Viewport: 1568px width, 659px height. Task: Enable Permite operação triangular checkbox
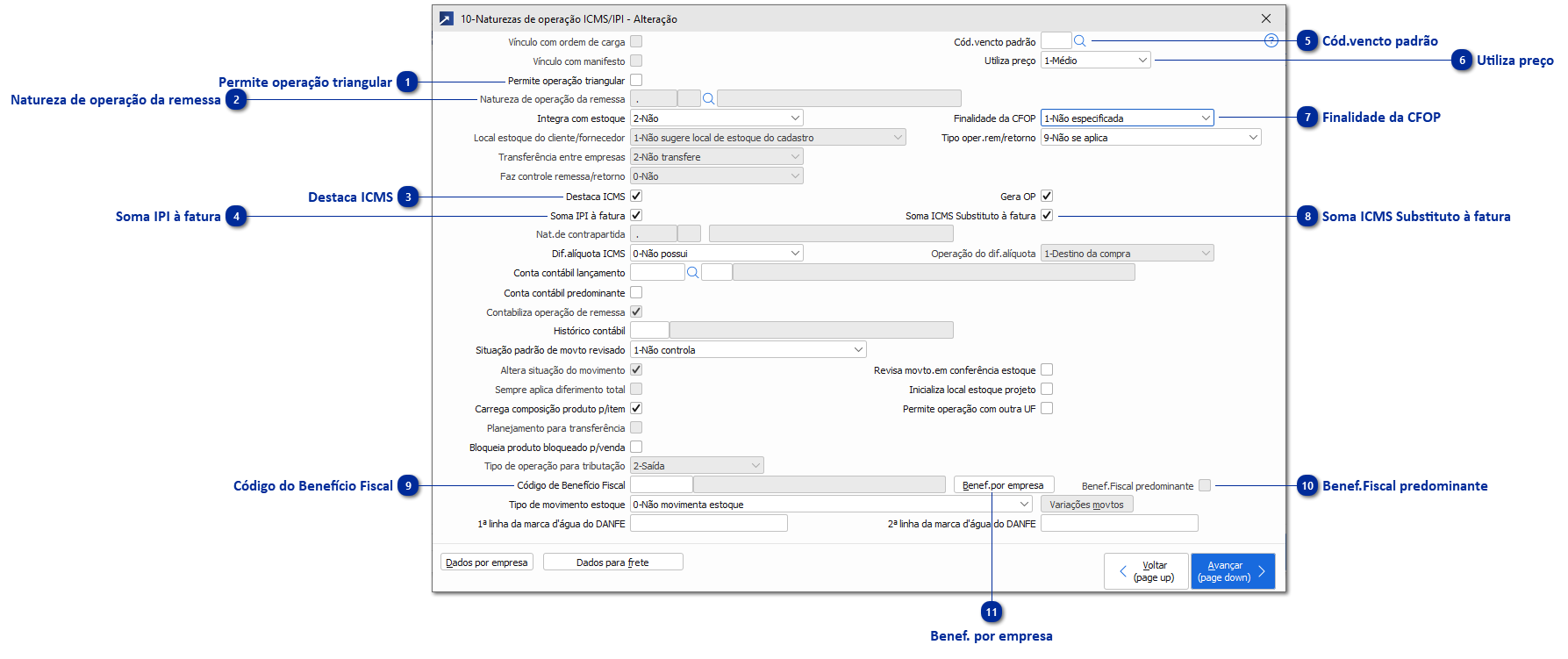tap(636, 81)
